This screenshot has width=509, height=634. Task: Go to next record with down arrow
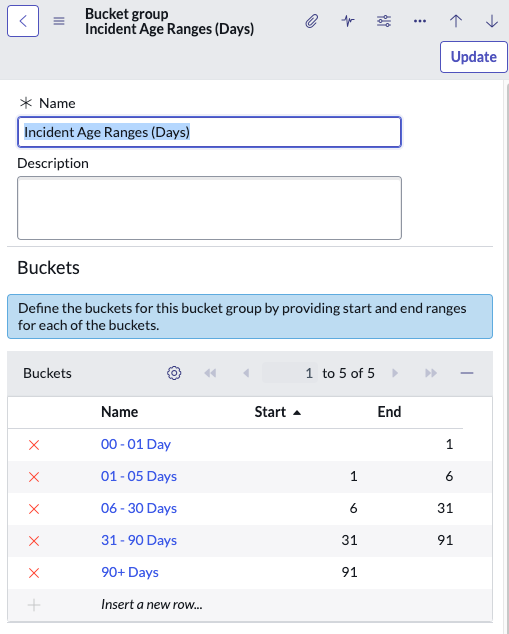click(x=492, y=21)
